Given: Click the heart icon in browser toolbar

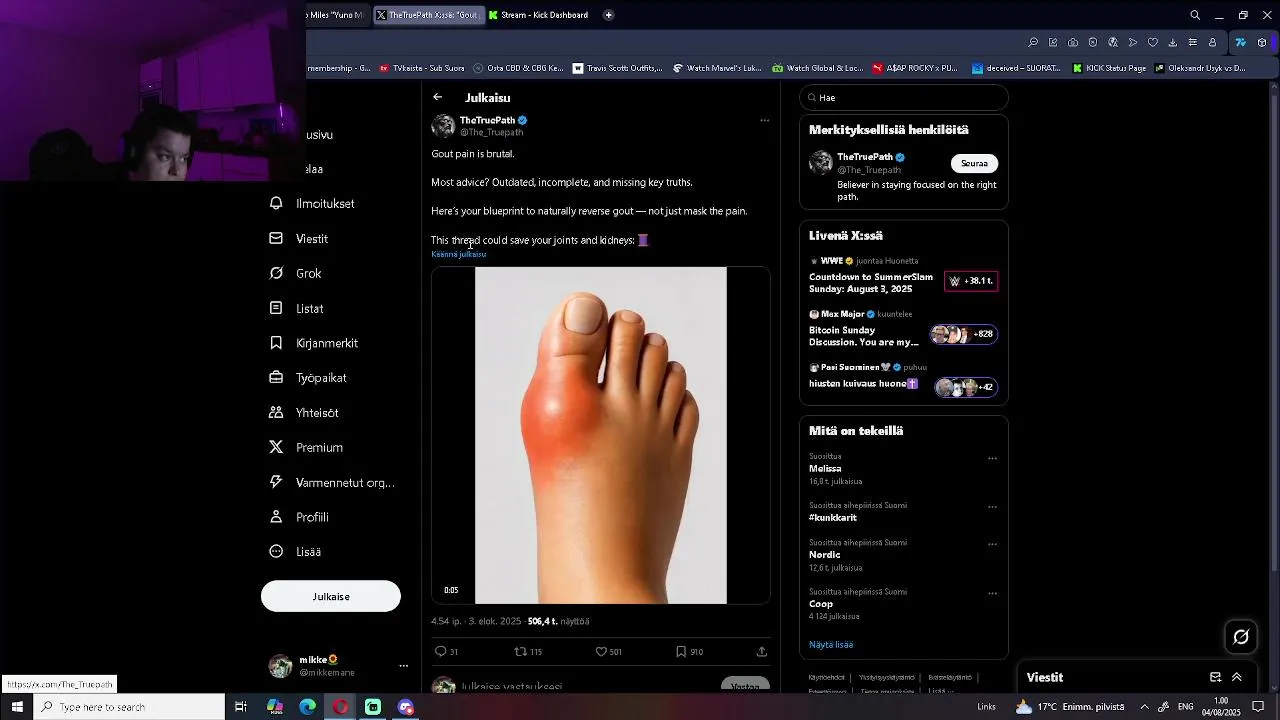Looking at the screenshot, I should [1153, 42].
